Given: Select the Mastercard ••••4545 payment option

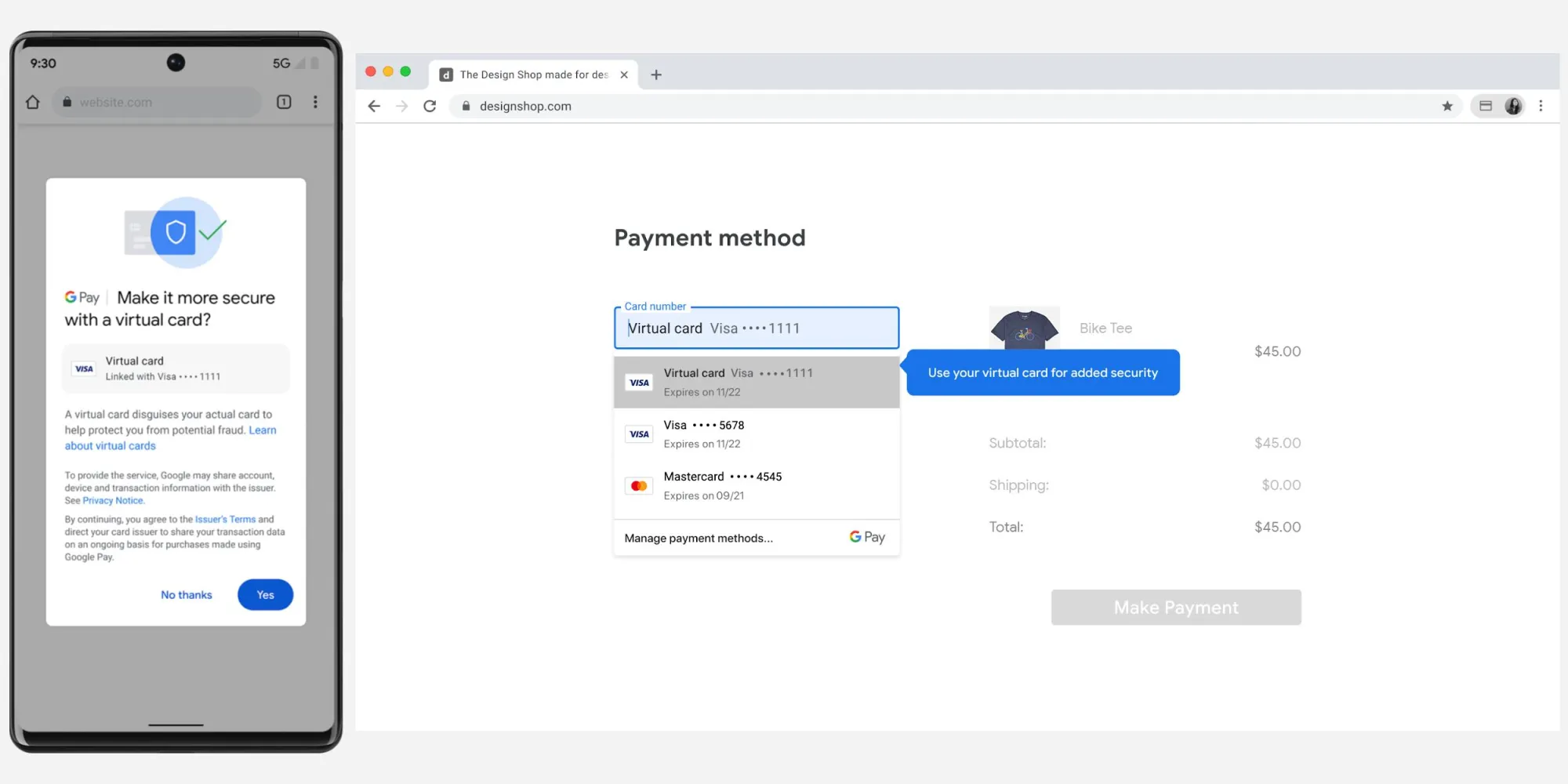Looking at the screenshot, I should tap(721, 485).
